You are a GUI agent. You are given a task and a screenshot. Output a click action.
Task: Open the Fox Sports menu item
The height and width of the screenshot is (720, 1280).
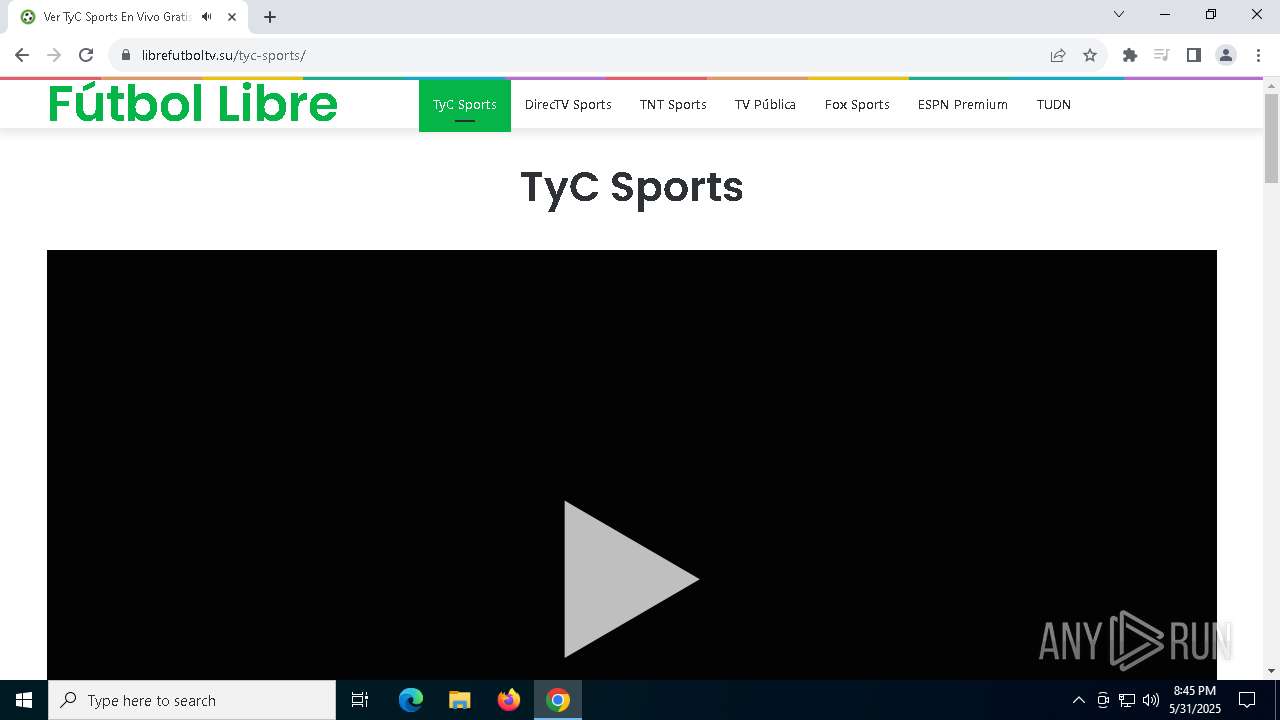(857, 104)
